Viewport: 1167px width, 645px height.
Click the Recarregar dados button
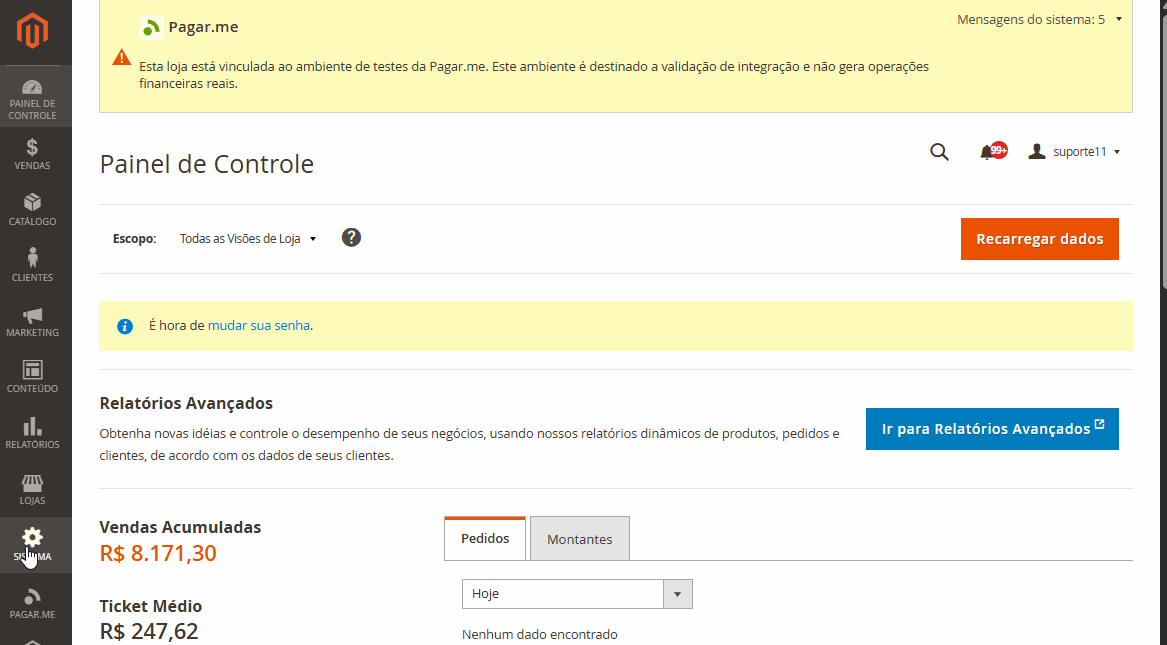point(1040,239)
